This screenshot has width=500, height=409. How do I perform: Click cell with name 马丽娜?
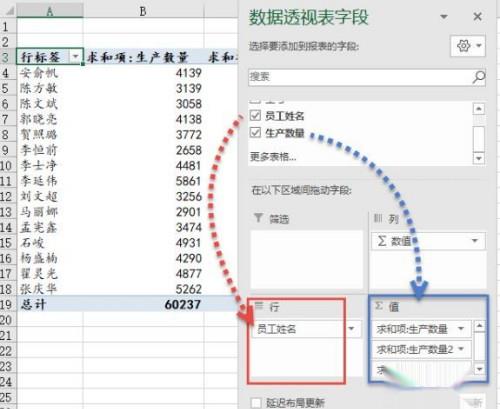click(x=50, y=212)
